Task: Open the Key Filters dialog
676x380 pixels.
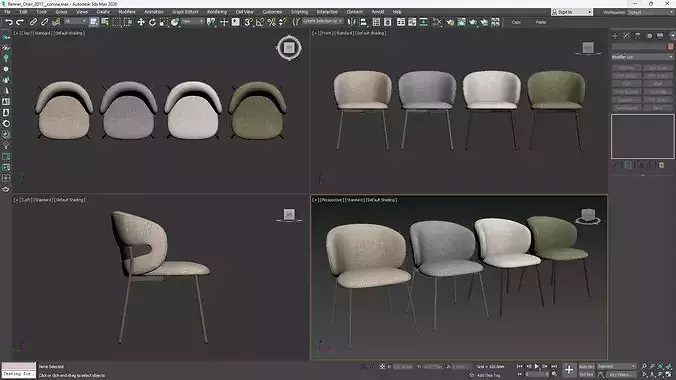Action: (620, 374)
